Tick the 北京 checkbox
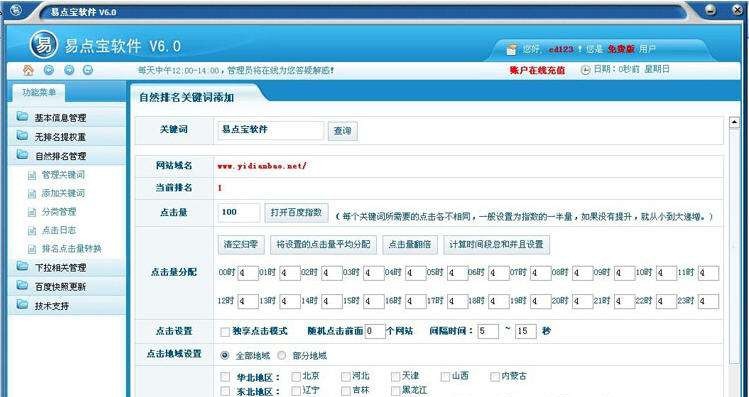Screen dimensions: 749x397 (296, 377)
